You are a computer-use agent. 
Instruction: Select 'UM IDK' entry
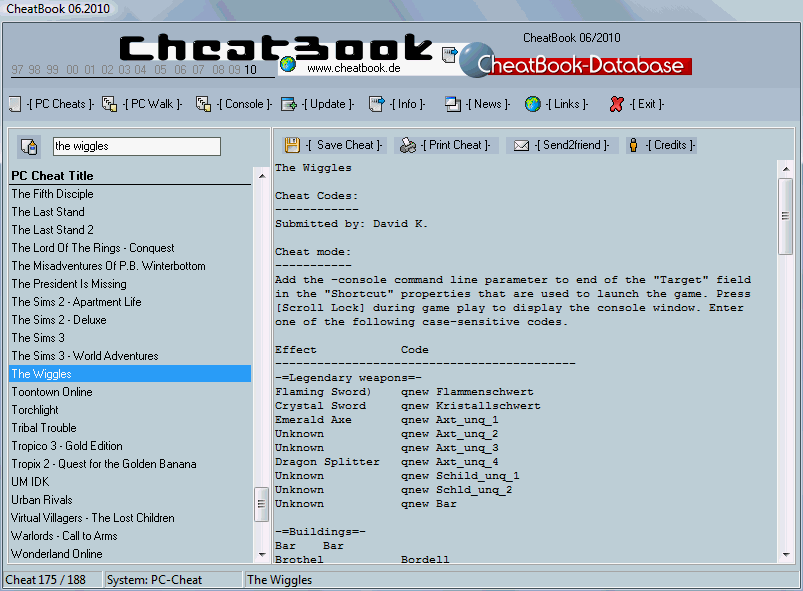pyautogui.click(x=30, y=482)
